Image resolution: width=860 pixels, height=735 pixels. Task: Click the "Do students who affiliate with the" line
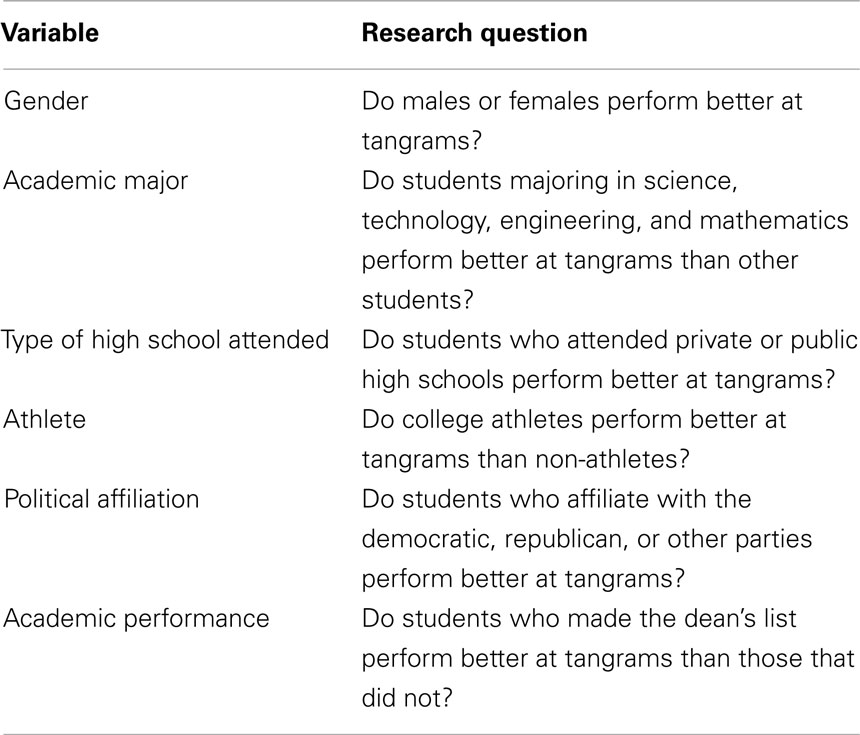tap(556, 500)
